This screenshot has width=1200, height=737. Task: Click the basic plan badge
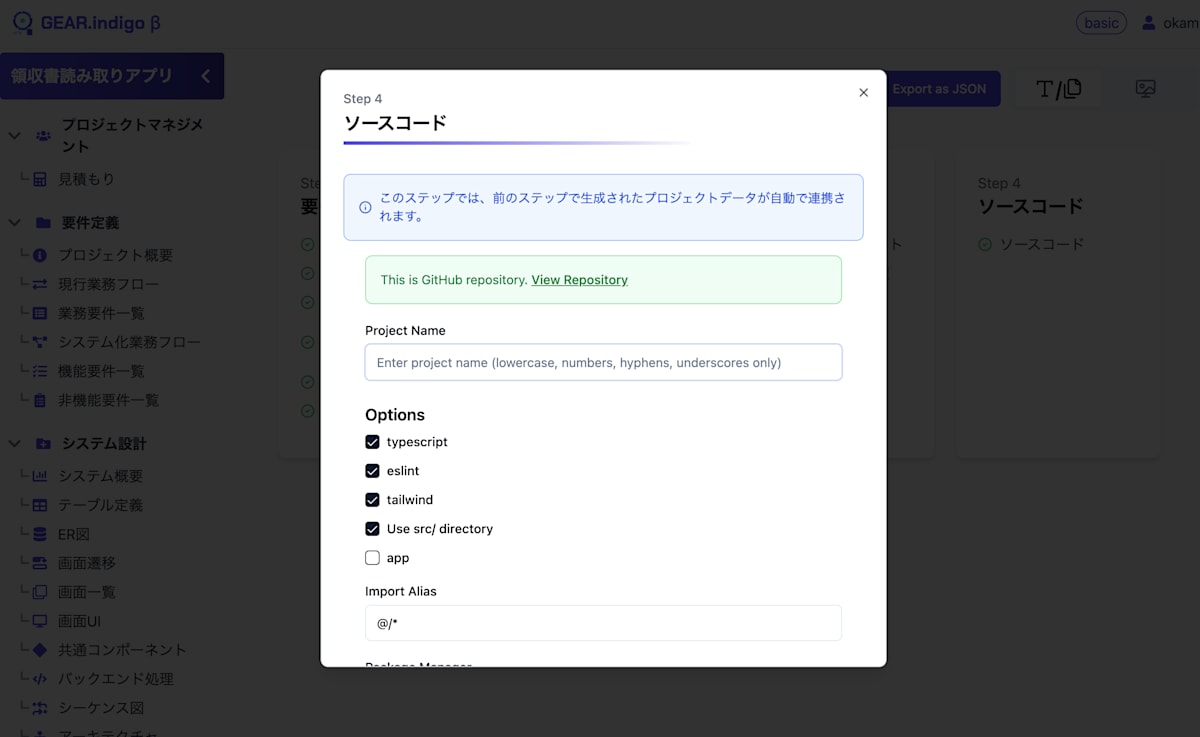(x=1101, y=23)
